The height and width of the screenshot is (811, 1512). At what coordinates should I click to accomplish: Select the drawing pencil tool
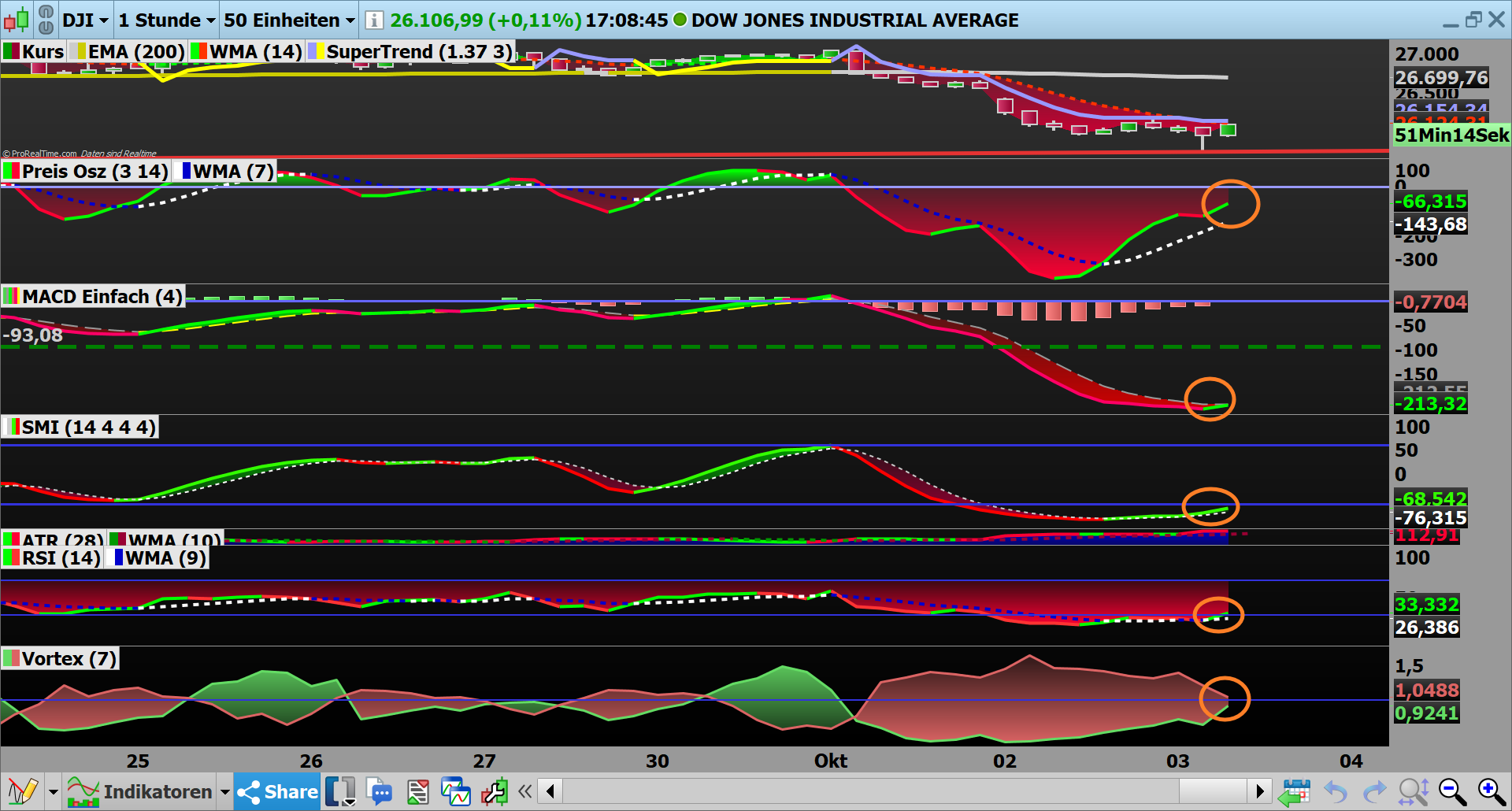click(x=24, y=791)
